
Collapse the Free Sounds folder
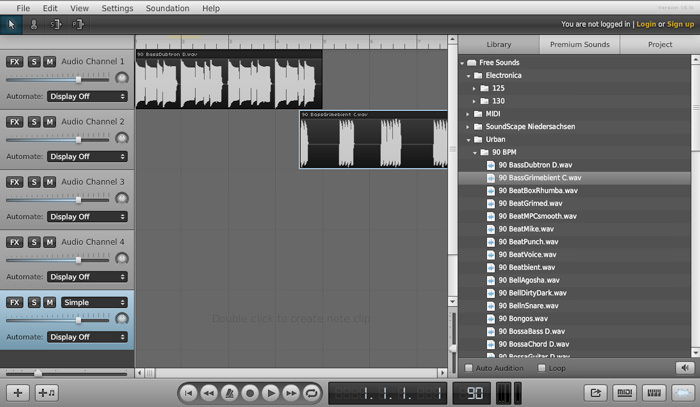click(462, 63)
